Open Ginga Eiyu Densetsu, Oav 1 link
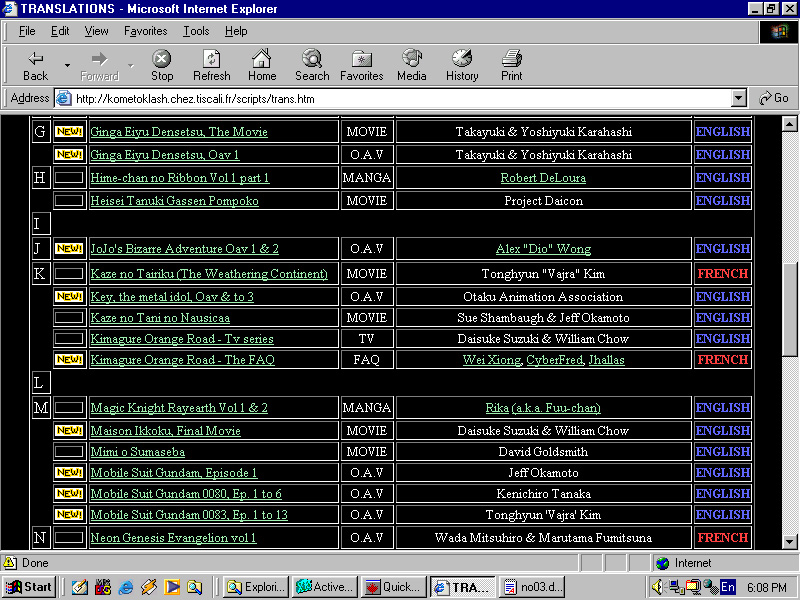The image size is (800, 600). point(165,155)
